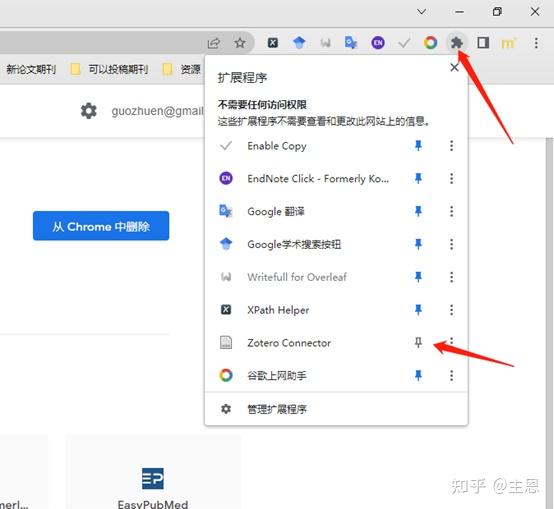Image resolution: width=554 pixels, height=509 pixels.
Task: Open 管理扩展程序 manage extensions
Action: (x=336, y=409)
